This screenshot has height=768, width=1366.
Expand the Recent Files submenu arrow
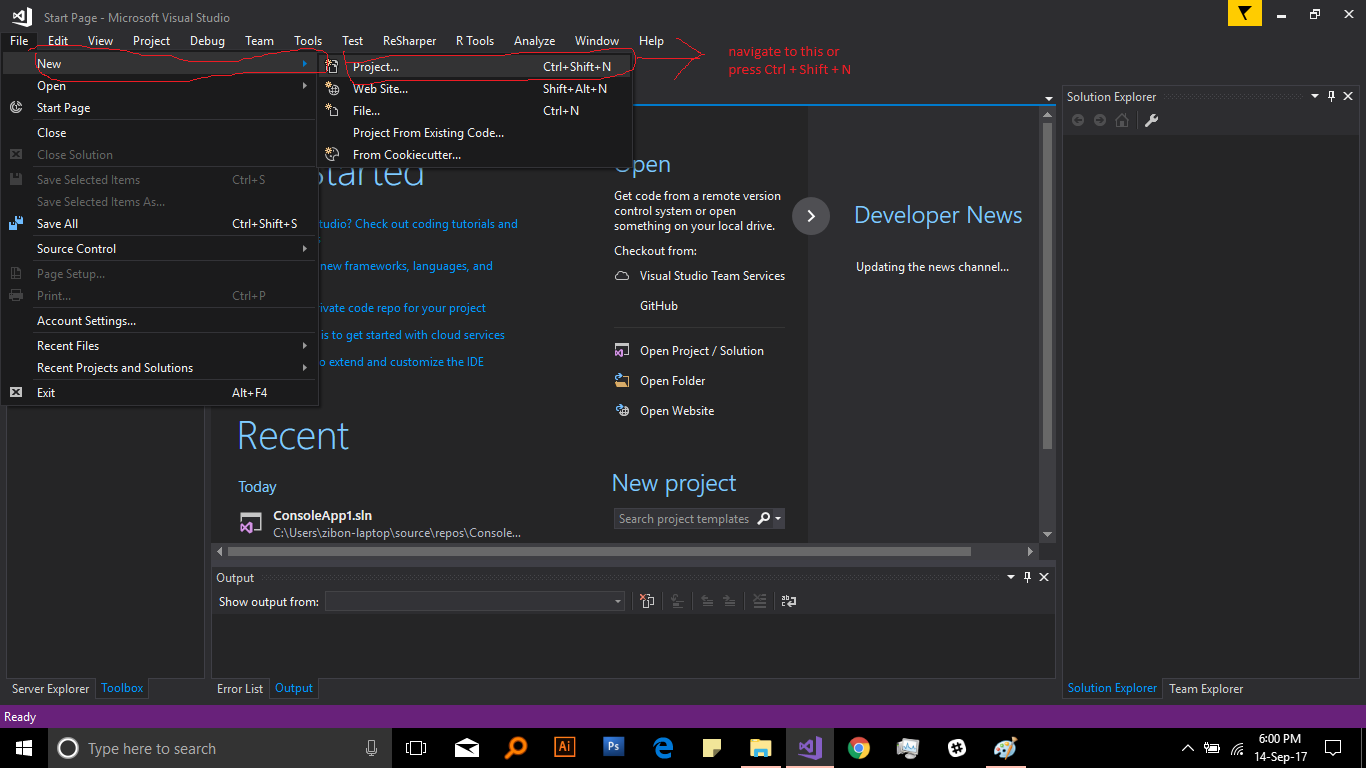coord(305,346)
